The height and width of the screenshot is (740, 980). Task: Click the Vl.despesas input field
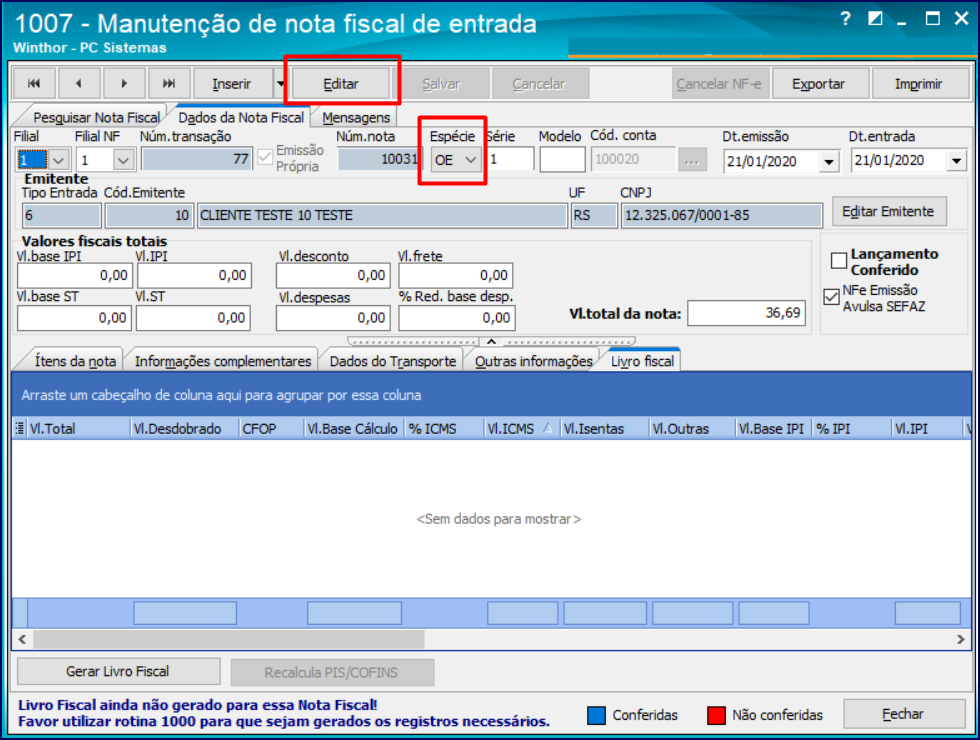[333, 318]
